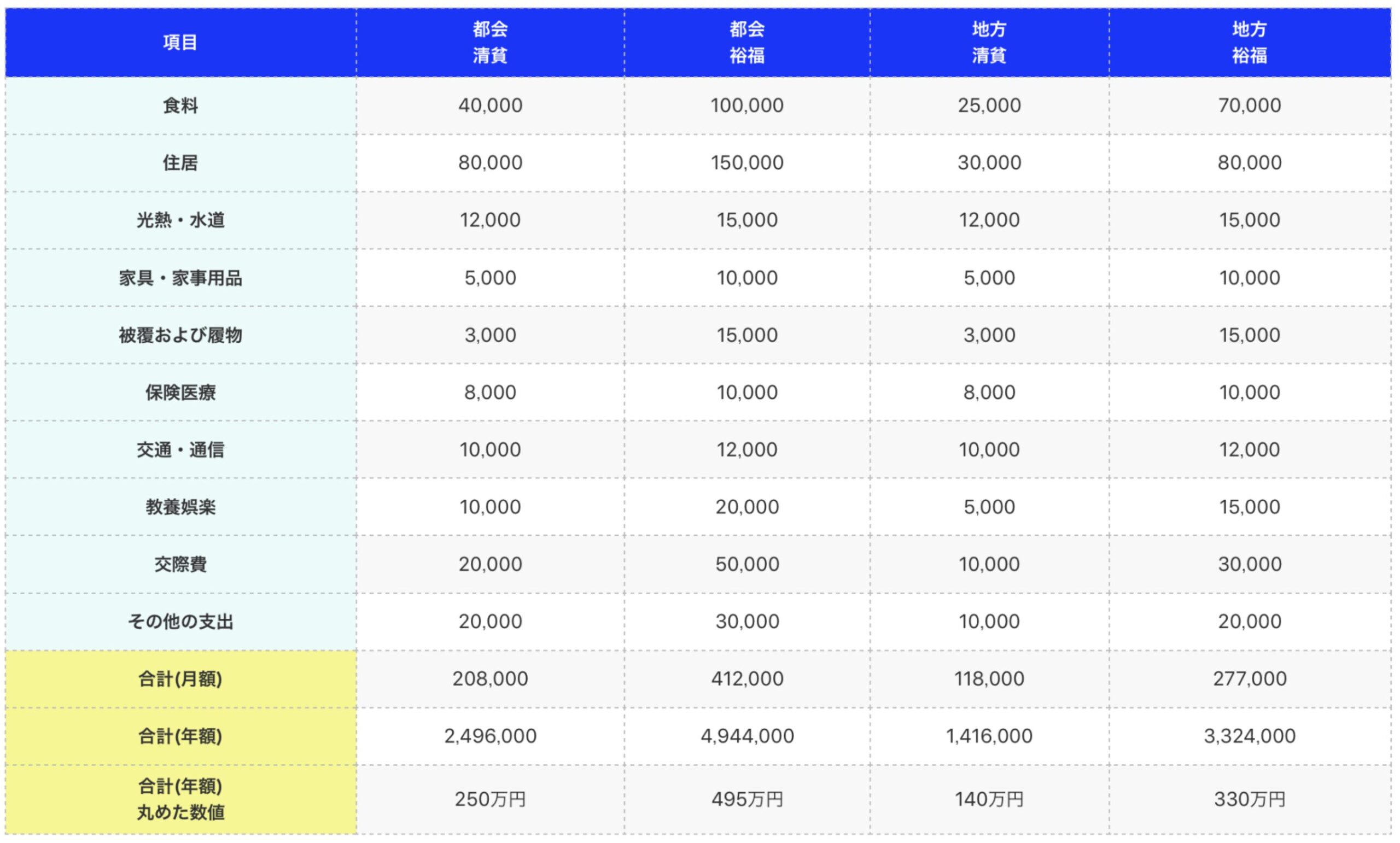Click 保険医療 value 10,000 under 都会 裕福
Viewport: 1400px width, 843px height.
[x=747, y=393]
